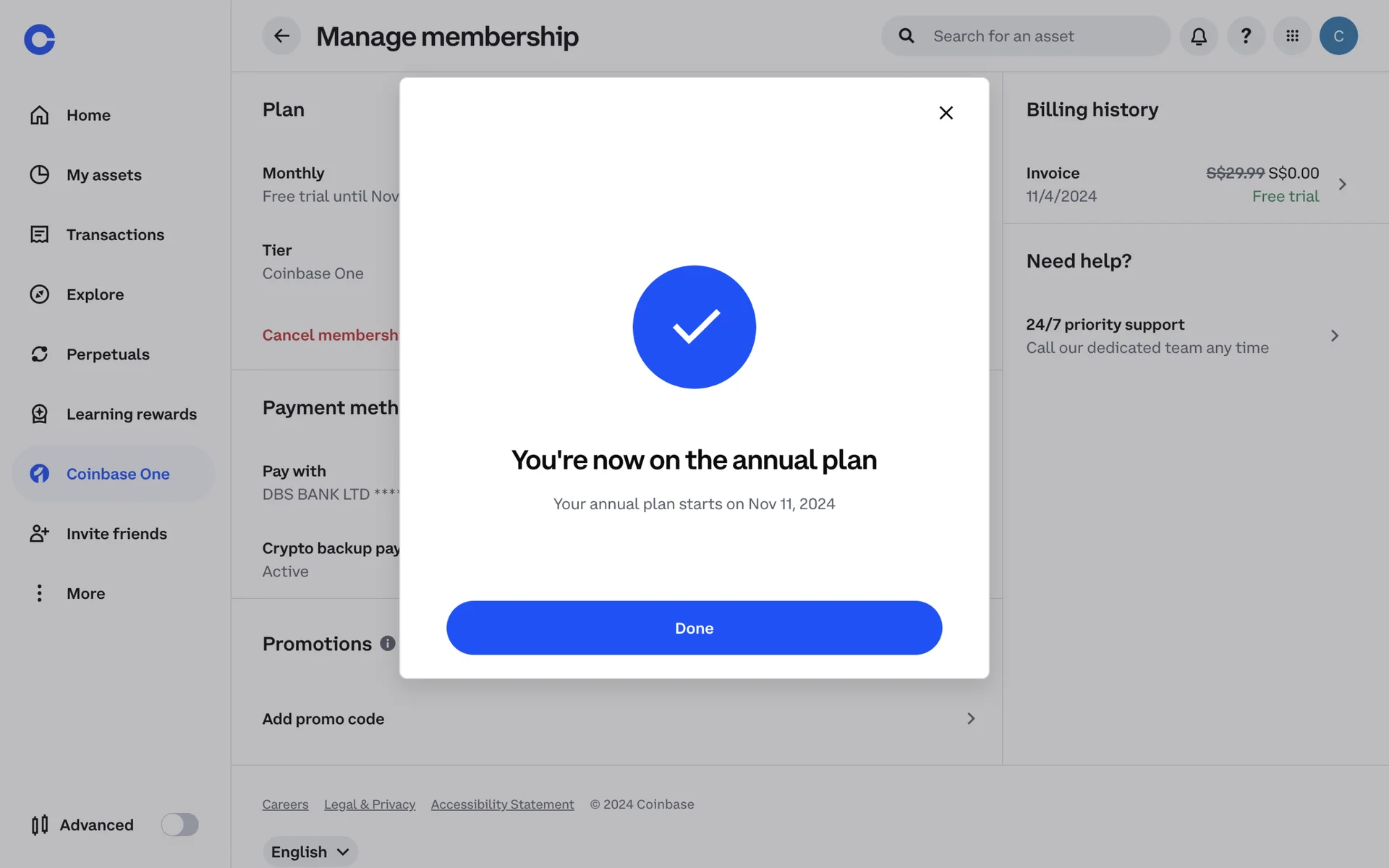This screenshot has width=1389, height=868.
Task: Open the English language dropdown
Action: 310,851
